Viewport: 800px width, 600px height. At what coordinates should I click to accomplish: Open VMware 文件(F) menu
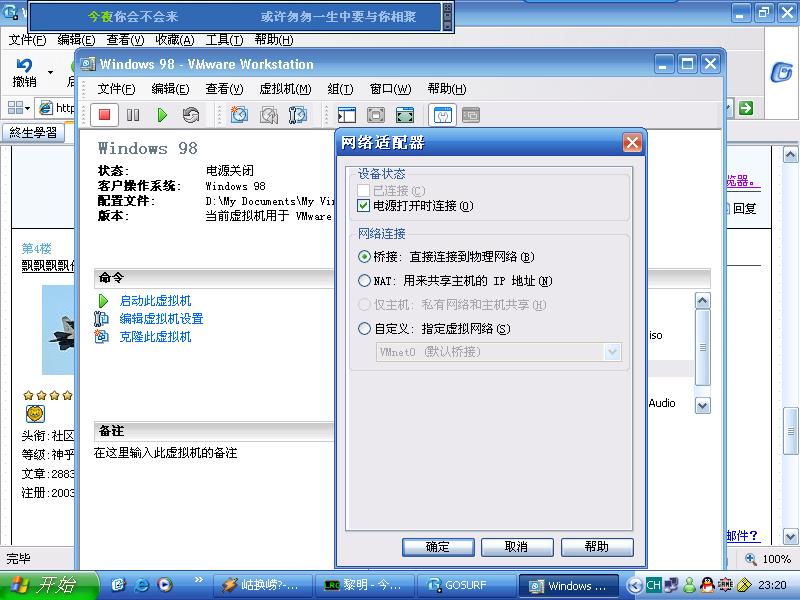116,89
